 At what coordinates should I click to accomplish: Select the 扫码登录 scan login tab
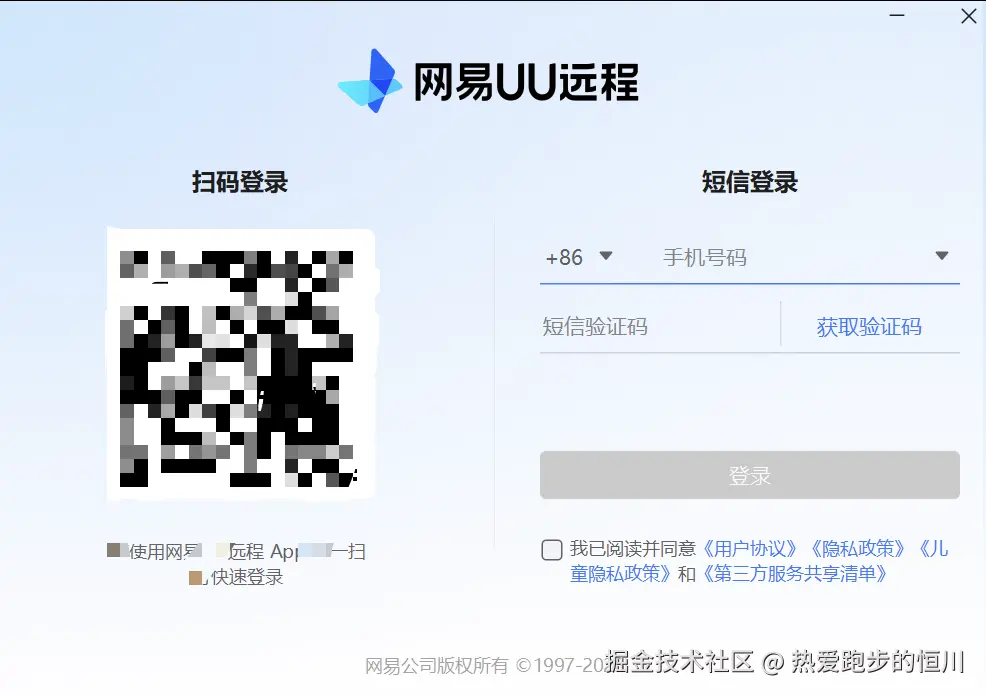tap(239, 182)
